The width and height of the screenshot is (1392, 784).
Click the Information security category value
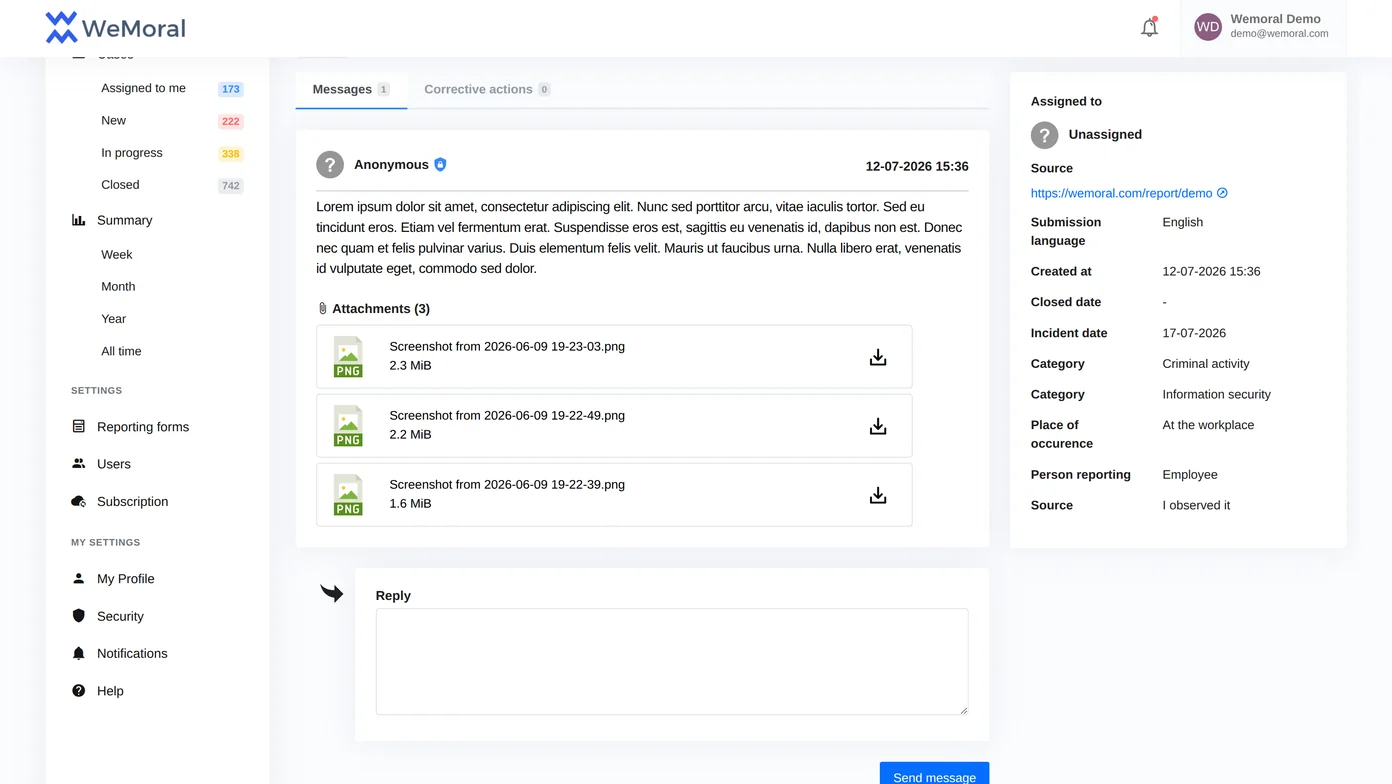[1216, 394]
